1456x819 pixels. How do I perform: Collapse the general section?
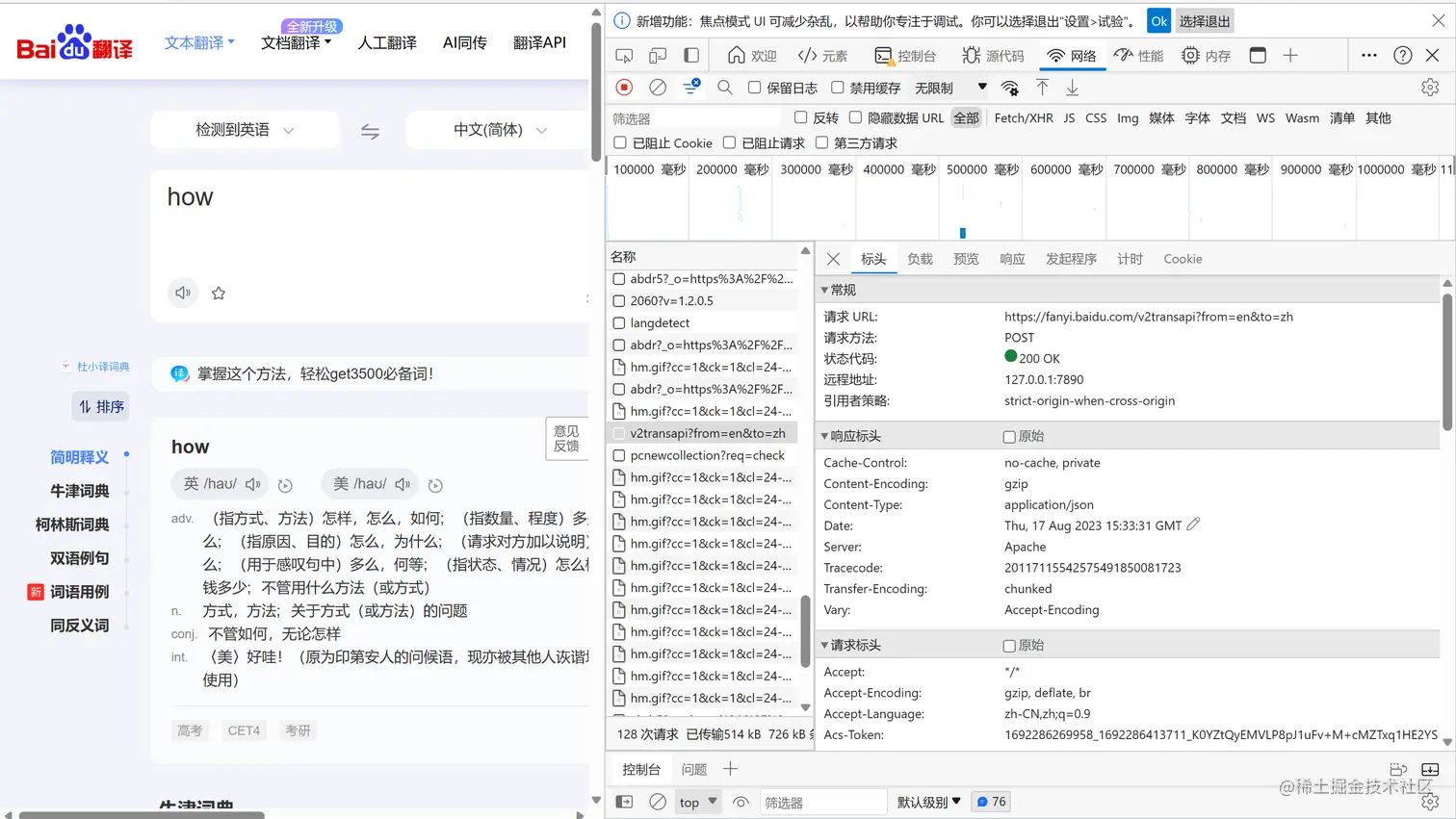[x=824, y=290]
